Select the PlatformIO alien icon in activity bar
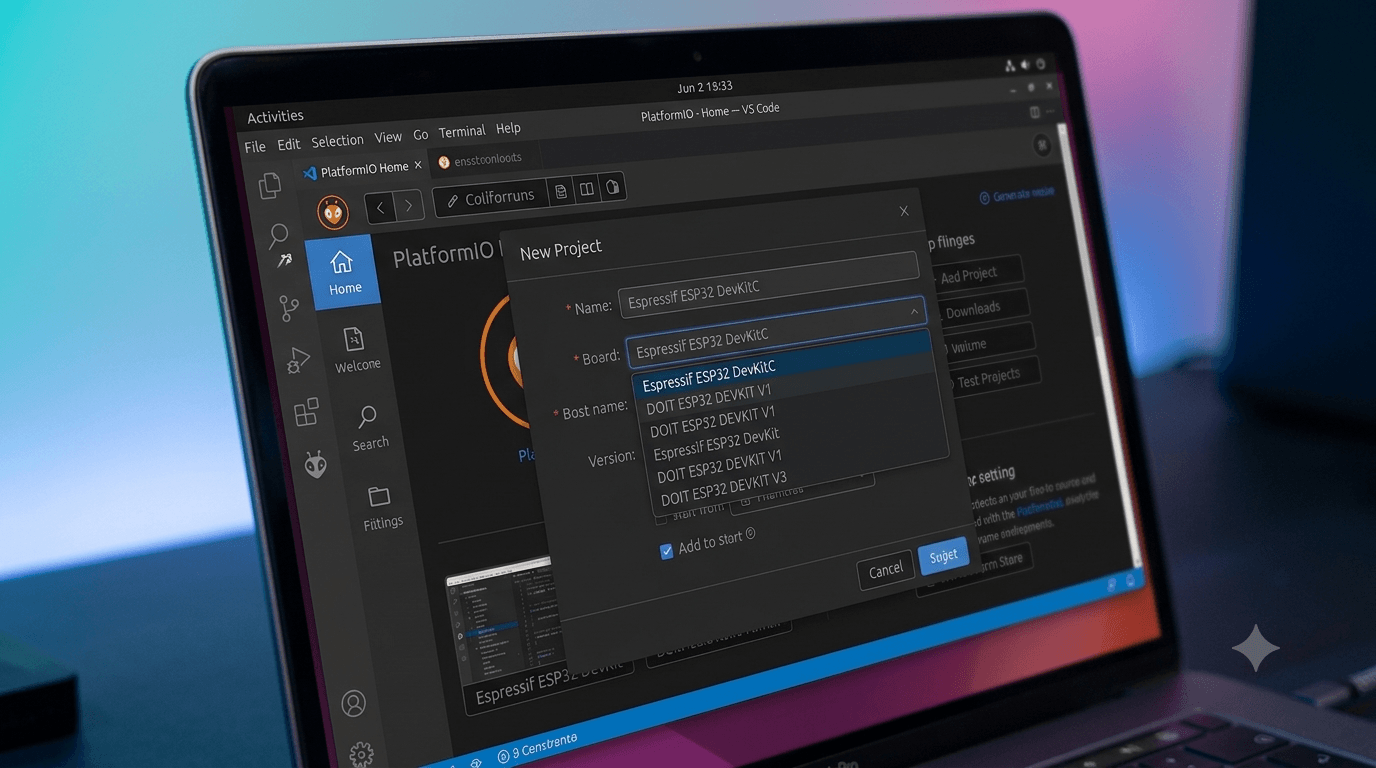This screenshot has width=1376, height=768. tap(316, 464)
